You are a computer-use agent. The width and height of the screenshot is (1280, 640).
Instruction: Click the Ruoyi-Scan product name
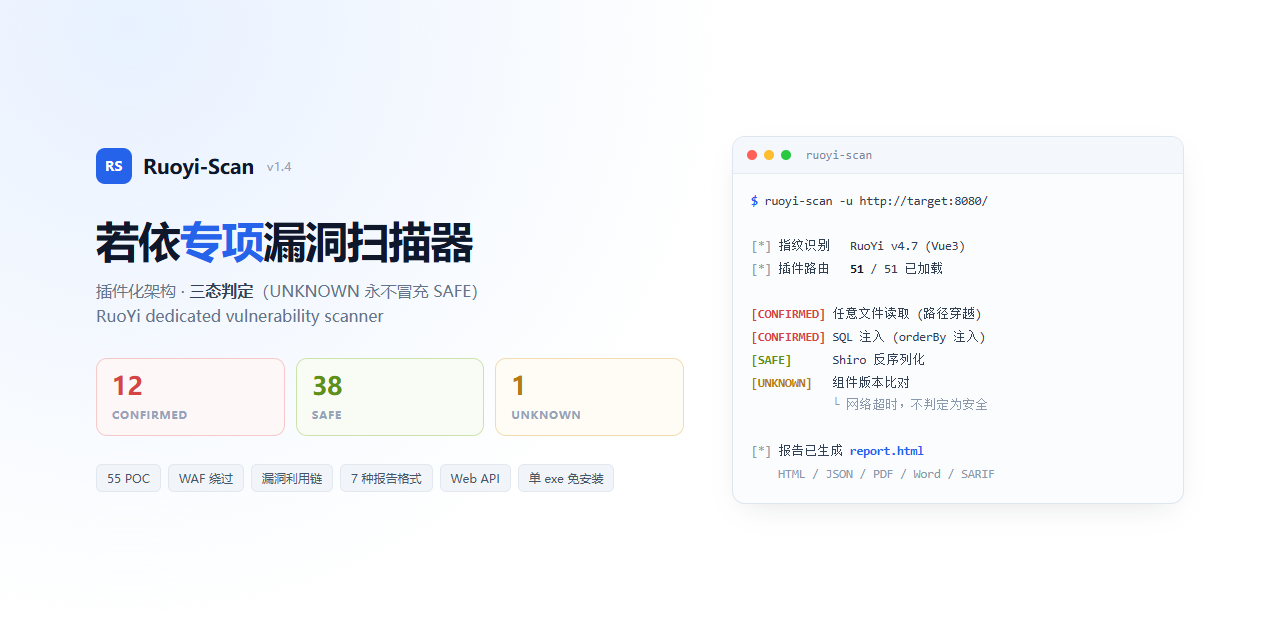pyautogui.click(x=198, y=167)
